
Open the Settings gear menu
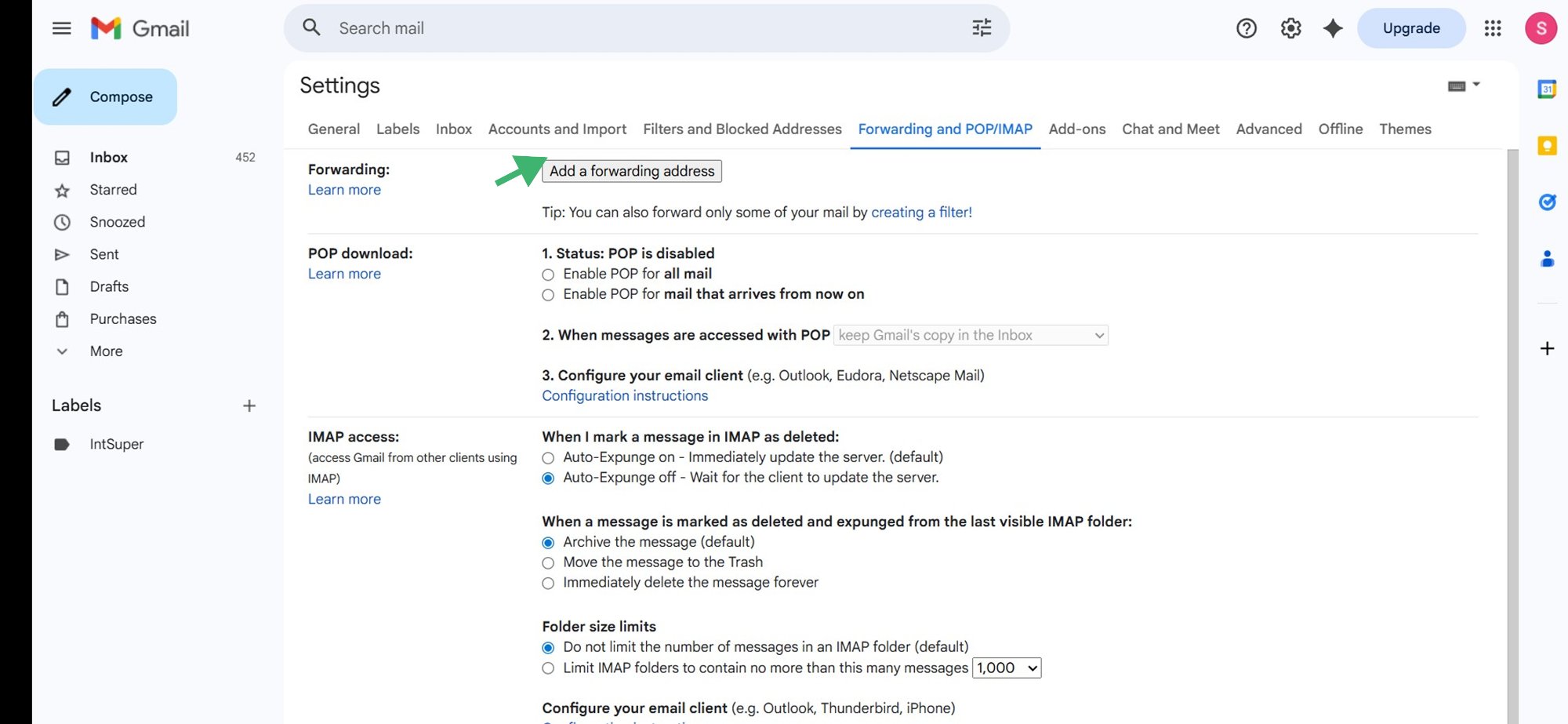1290,28
